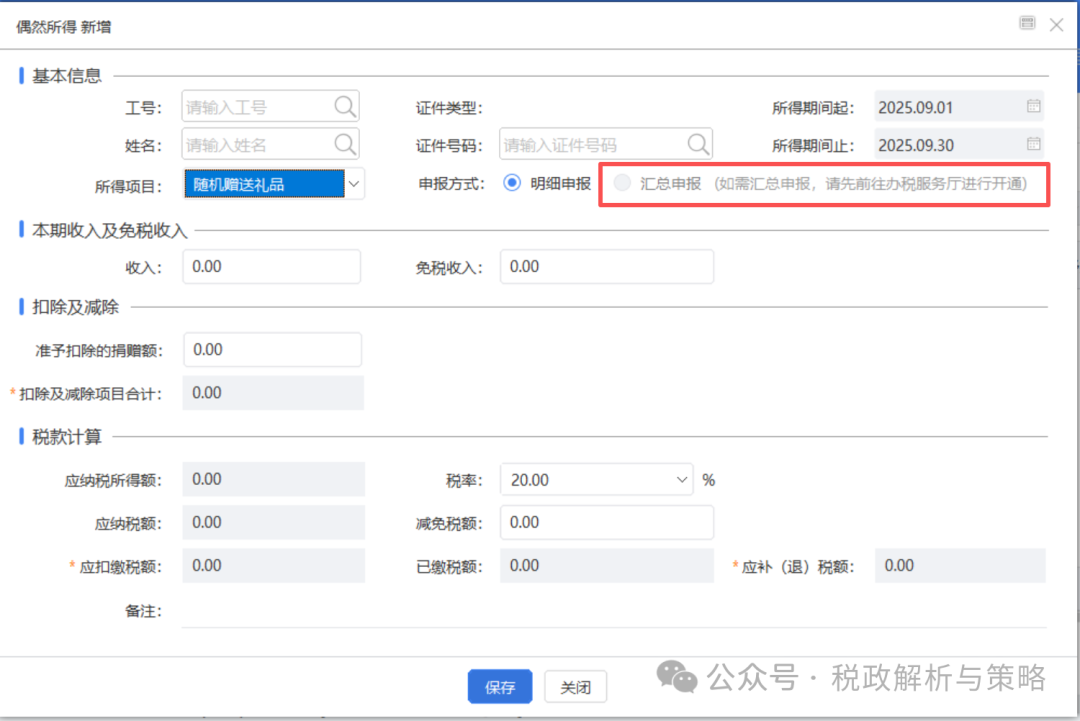Image resolution: width=1080 pixels, height=721 pixels.
Task: Focus the 免税收入 input field
Action: 606,267
